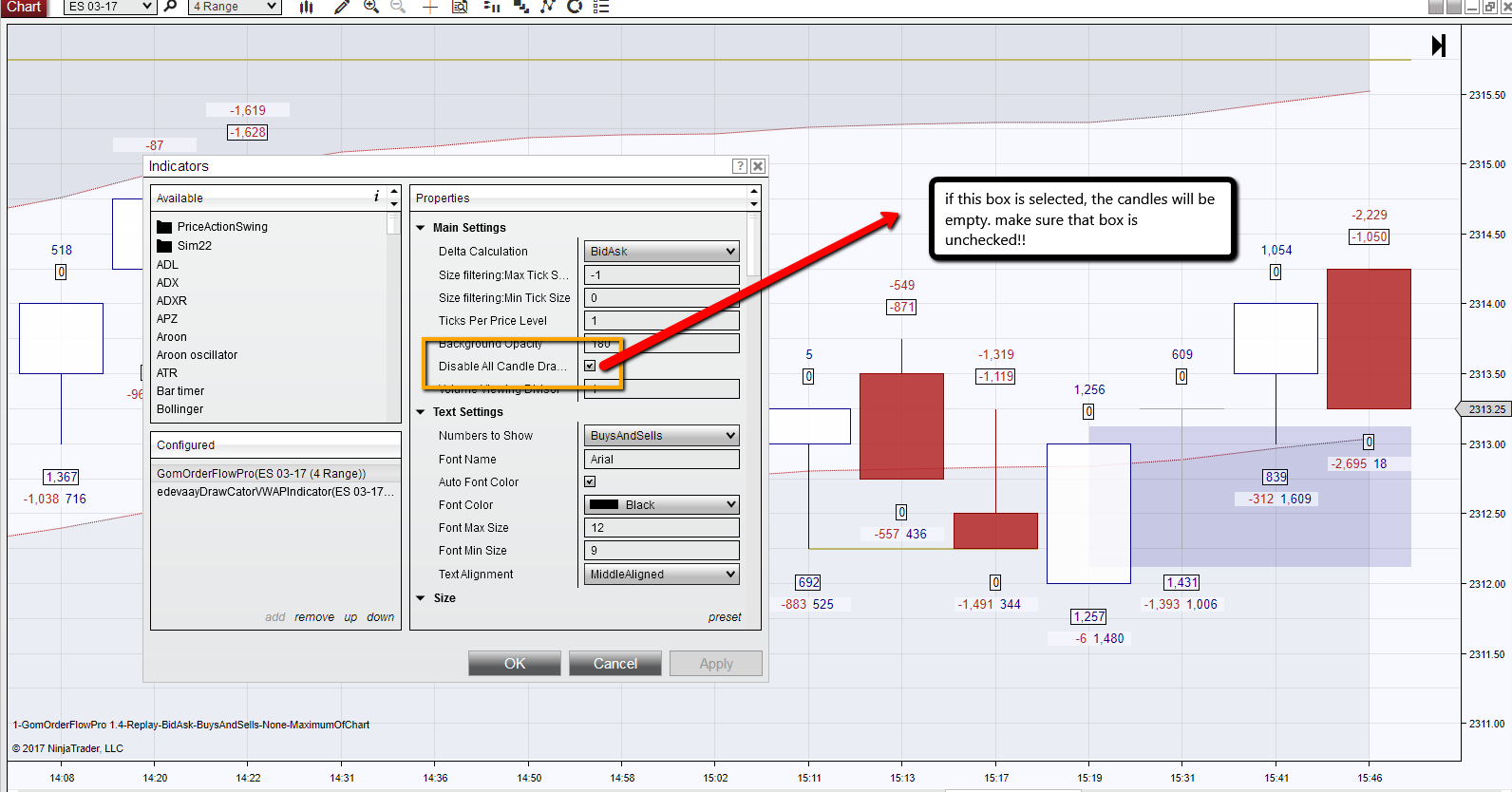Toggle Disable All Candle Drawing checkbox
The width and height of the screenshot is (1512, 792).
(590, 366)
